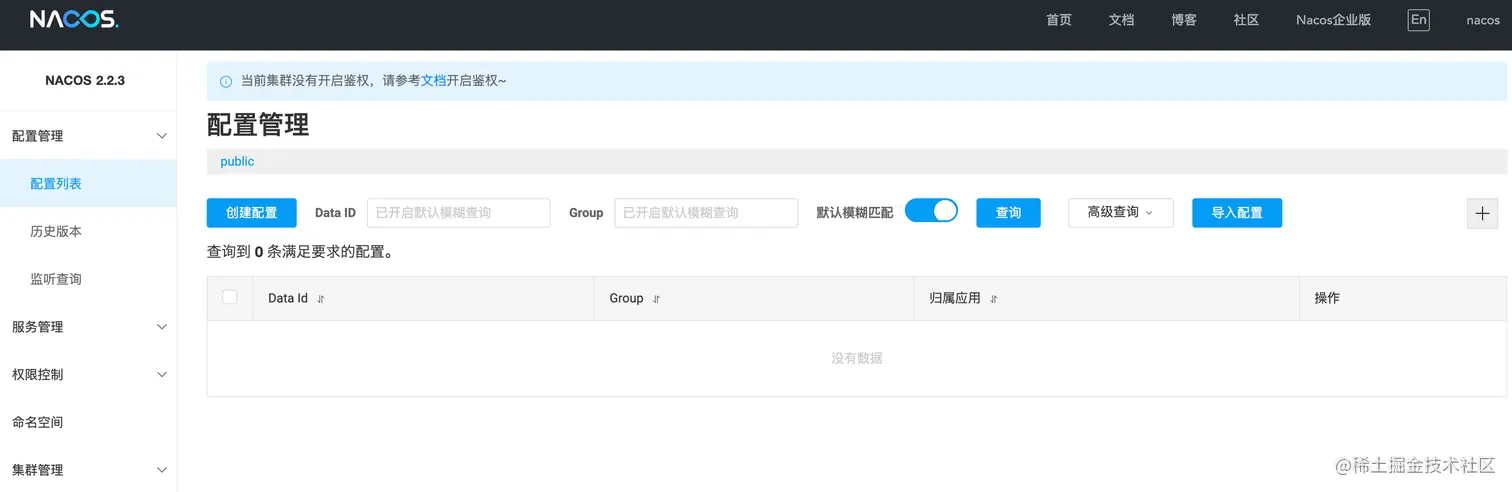Click the nacos user name in header
This screenshot has height=492, width=1512.
click(x=1483, y=20)
